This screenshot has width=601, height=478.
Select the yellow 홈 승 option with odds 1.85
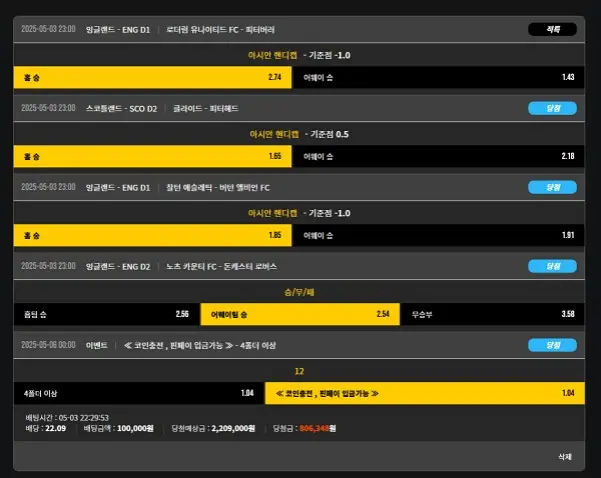click(152, 235)
